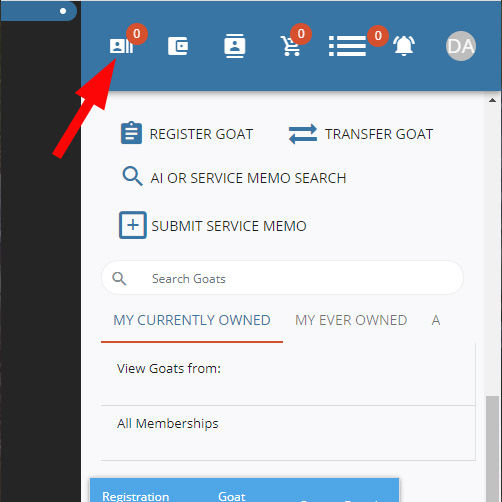The image size is (502, 502).
Task: Click the REGISTER GOAT link
Action: click(x=201, y=134)
